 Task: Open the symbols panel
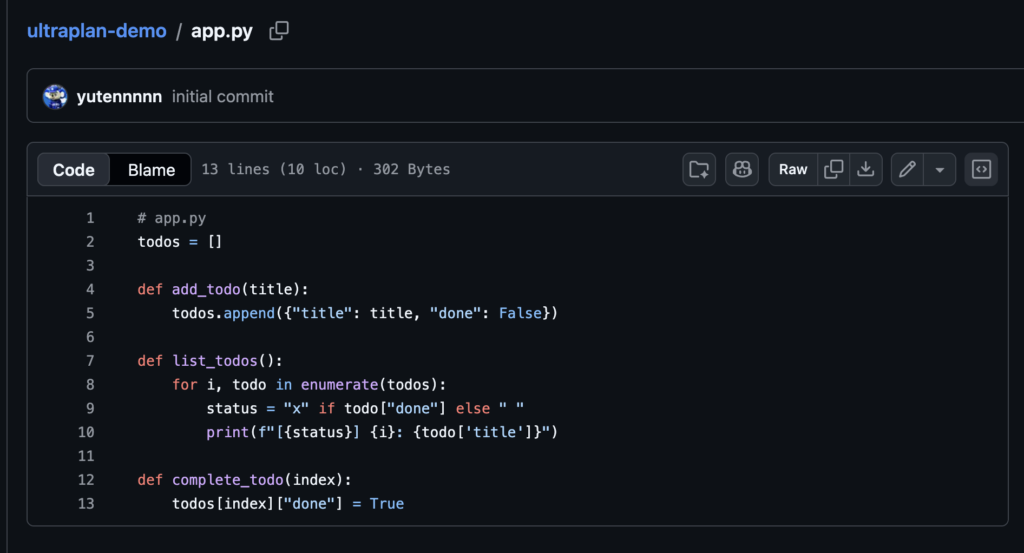coord(981,170)
